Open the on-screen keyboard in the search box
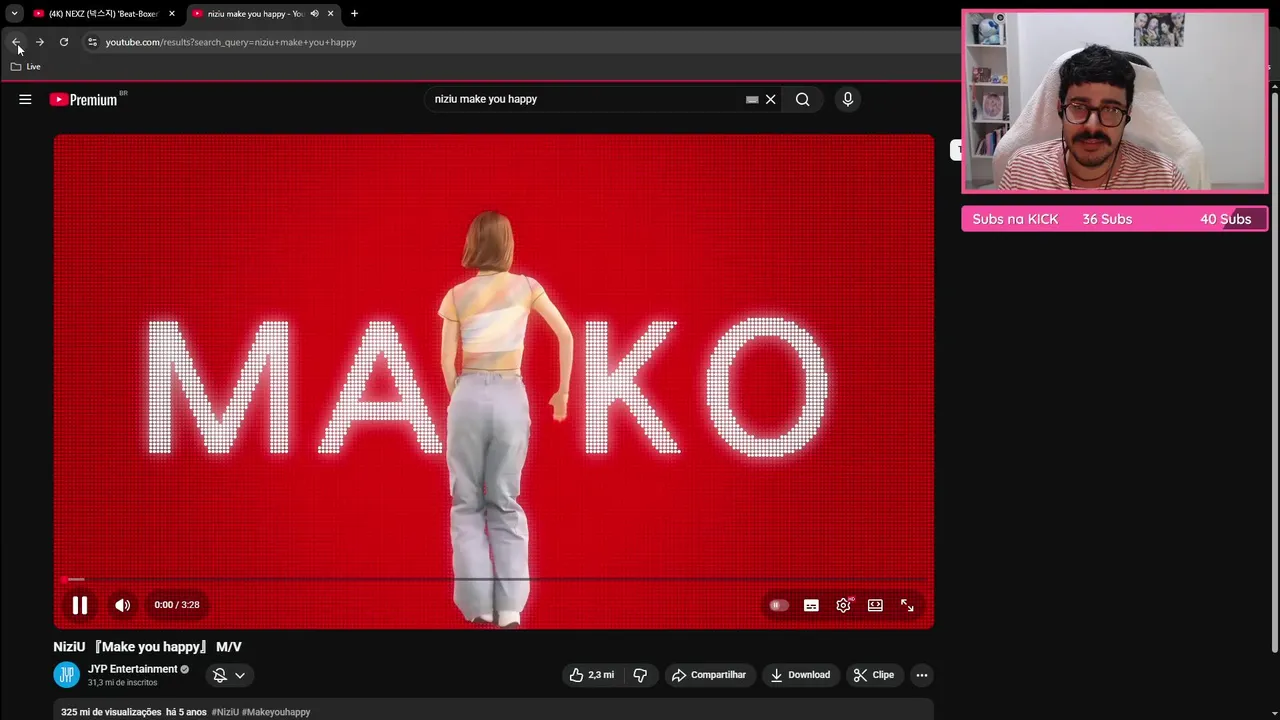The width and height of the screenshot is (1280, 720). coord(752,100)
